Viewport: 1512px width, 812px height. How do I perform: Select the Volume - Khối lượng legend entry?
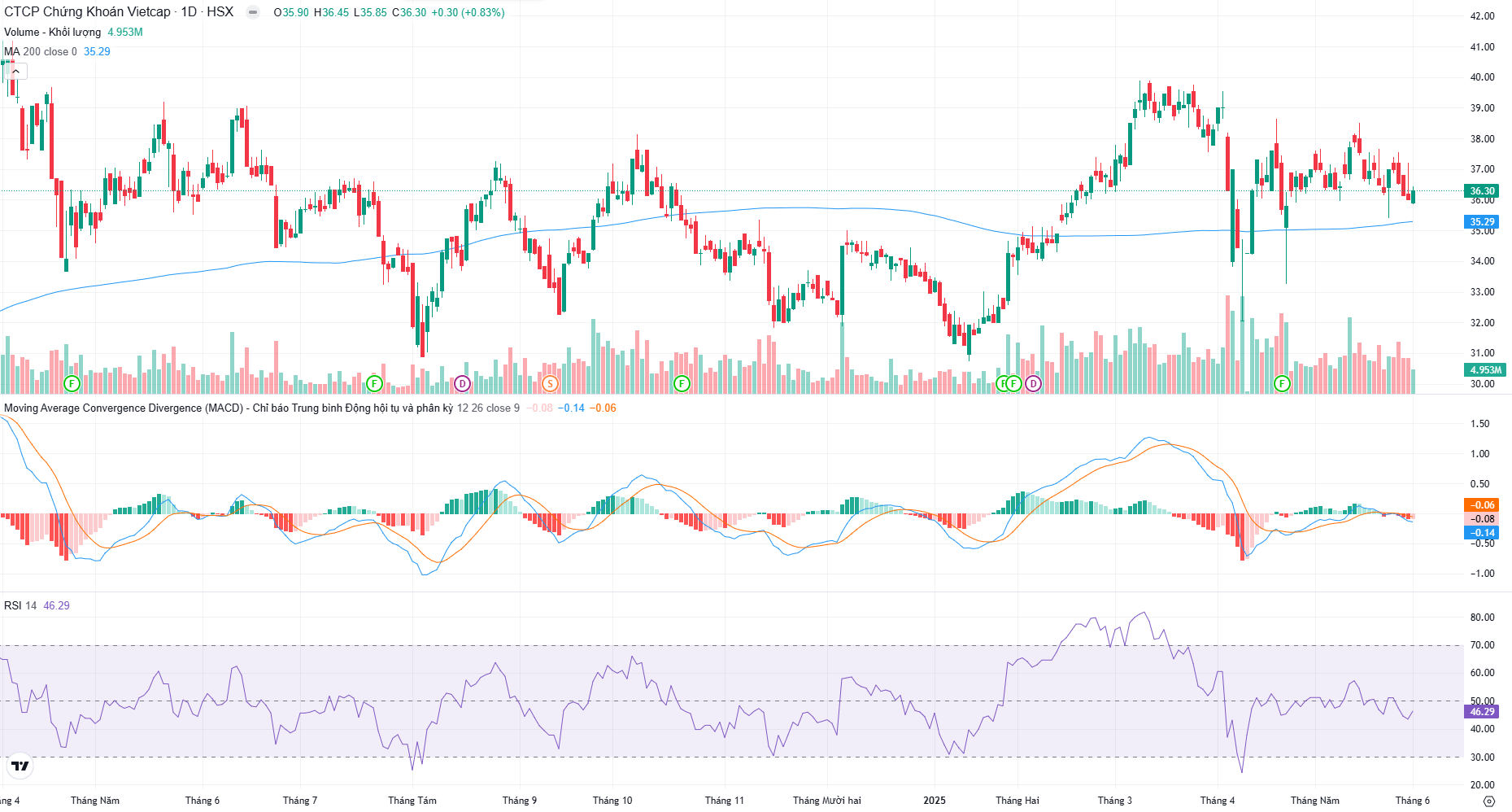click(x=53, y=32)
